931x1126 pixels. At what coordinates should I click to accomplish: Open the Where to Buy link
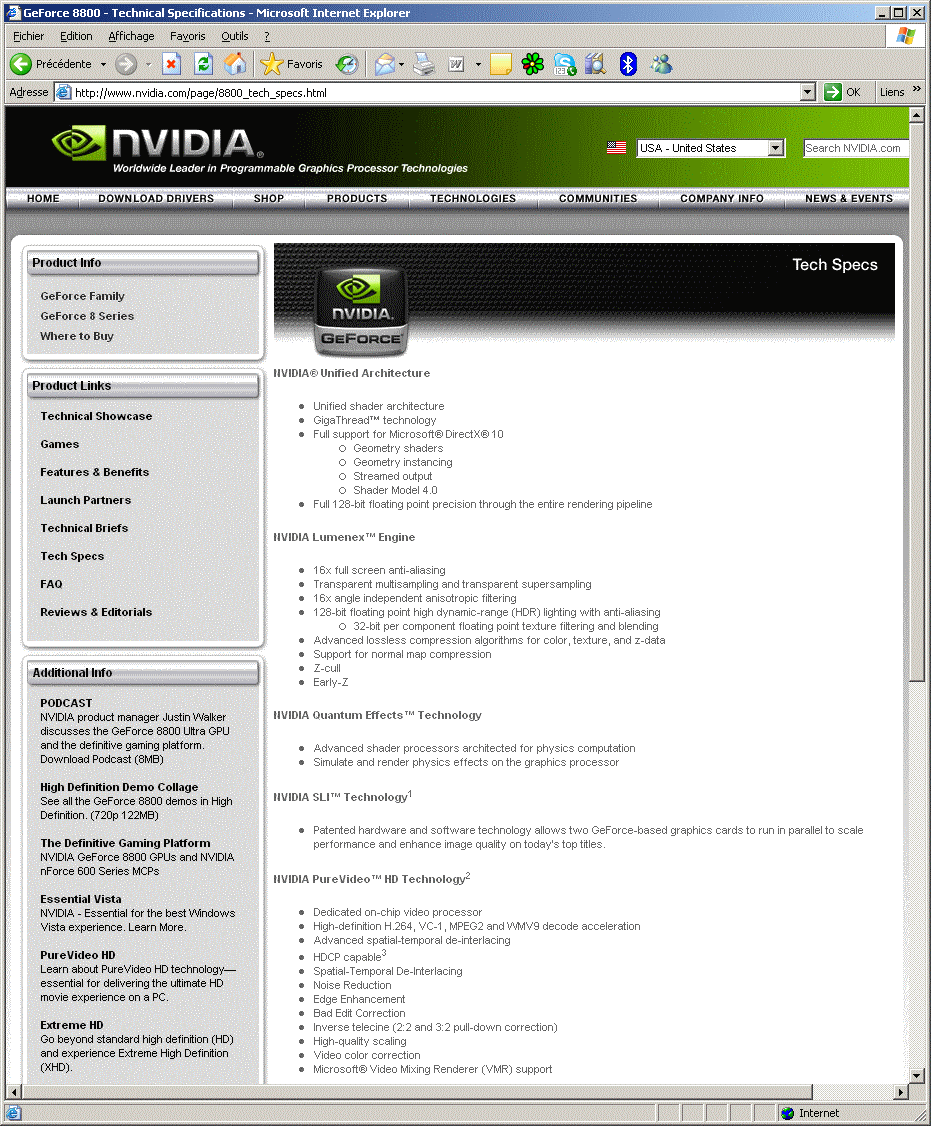(x=77, y=336)
